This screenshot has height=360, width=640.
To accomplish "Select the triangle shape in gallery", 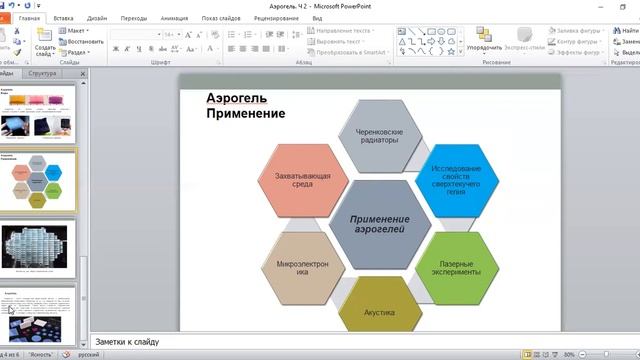I will click(402, 42).
